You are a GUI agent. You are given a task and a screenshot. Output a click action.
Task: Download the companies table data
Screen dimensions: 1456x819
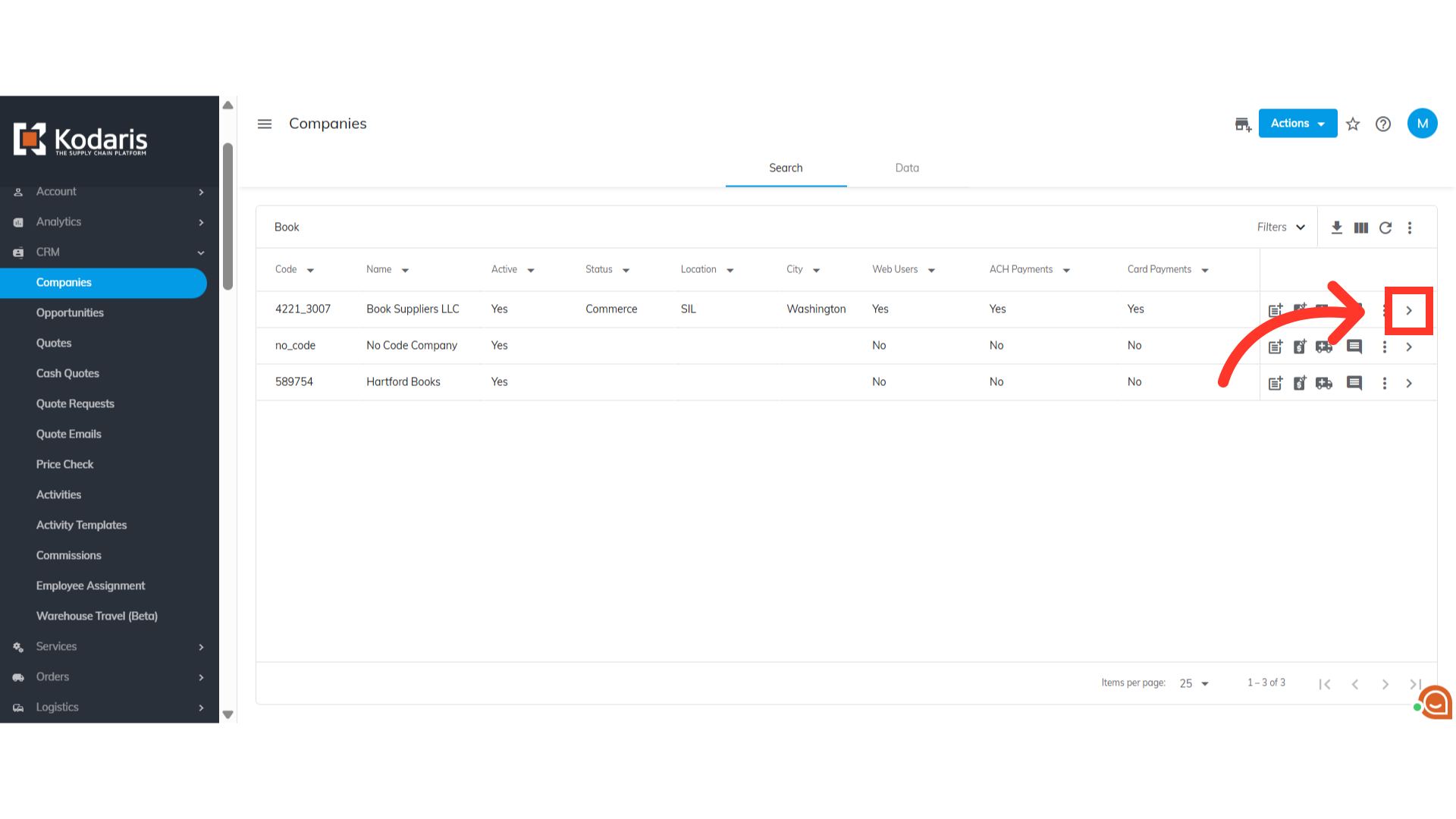[1336, 227]
